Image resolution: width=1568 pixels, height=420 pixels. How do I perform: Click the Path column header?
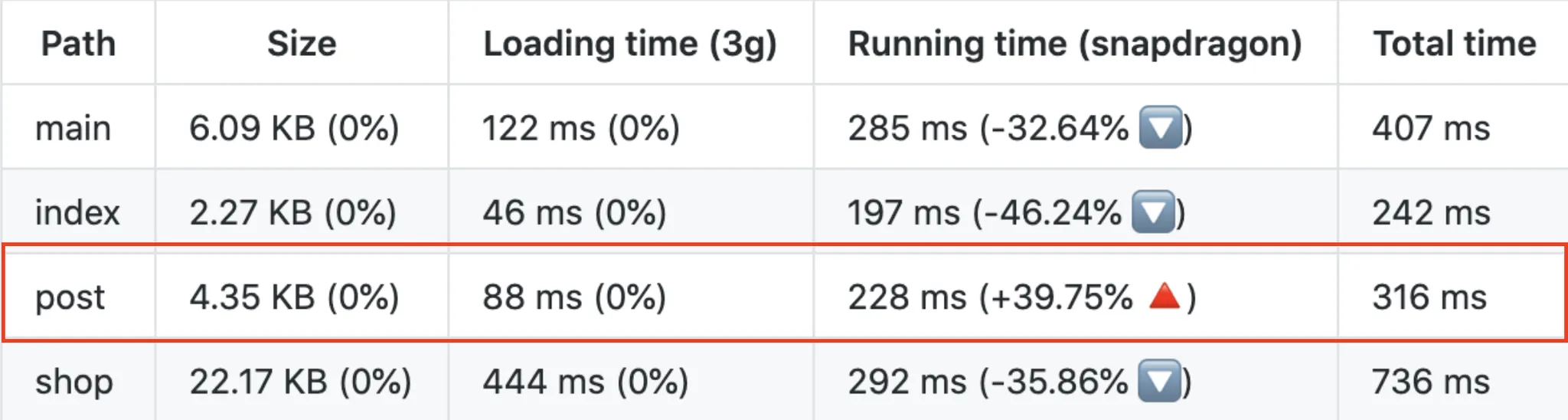point(78,44)
